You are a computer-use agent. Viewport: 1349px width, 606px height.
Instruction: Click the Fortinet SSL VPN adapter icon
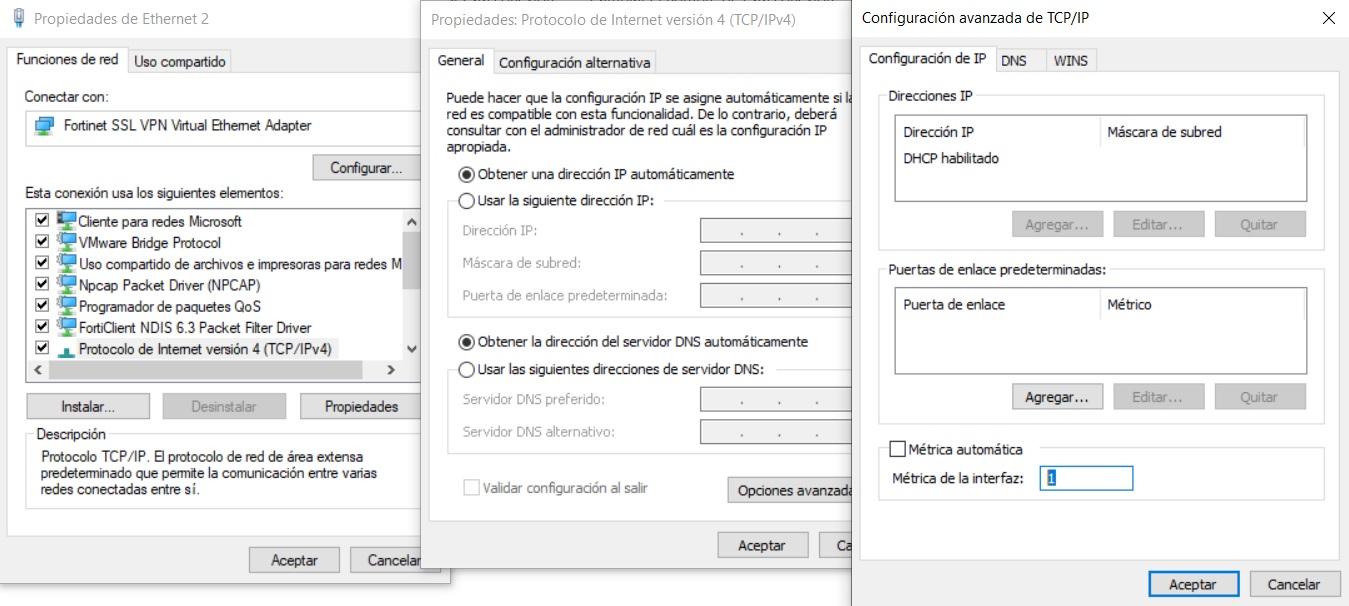click(44, 126)
